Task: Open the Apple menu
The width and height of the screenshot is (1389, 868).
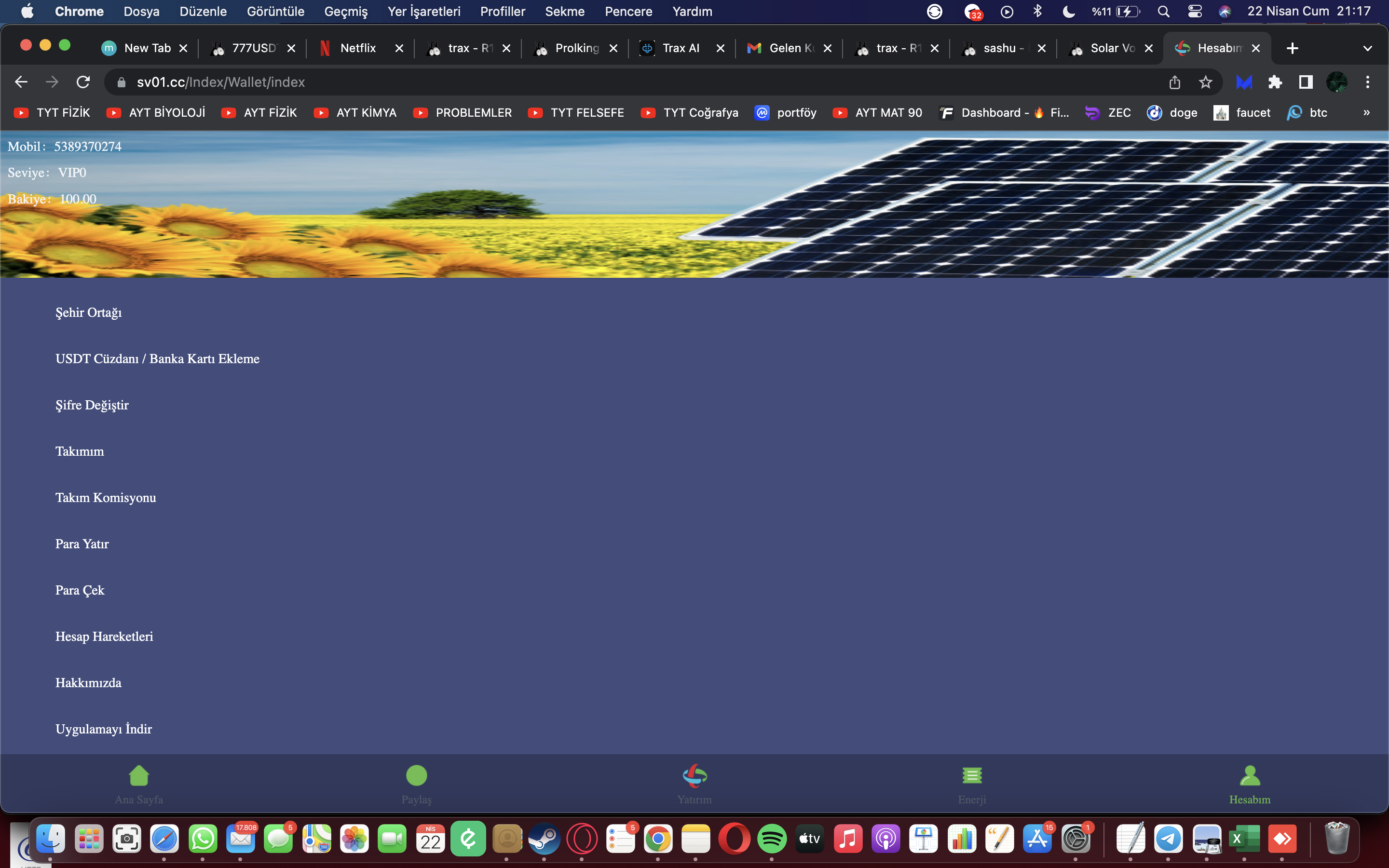Action: [x=27, y=12]
